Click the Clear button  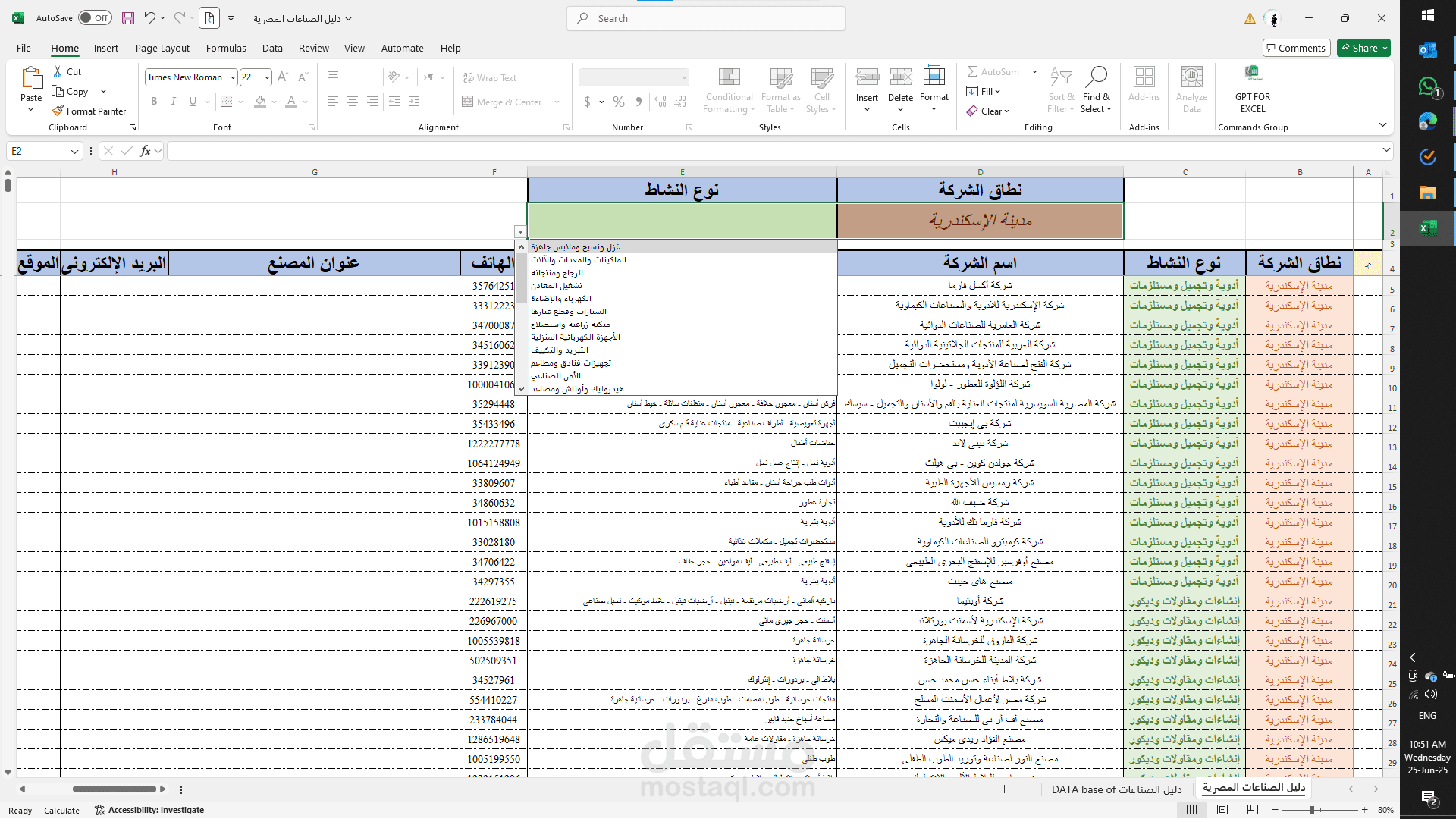(x=988, y=111)
